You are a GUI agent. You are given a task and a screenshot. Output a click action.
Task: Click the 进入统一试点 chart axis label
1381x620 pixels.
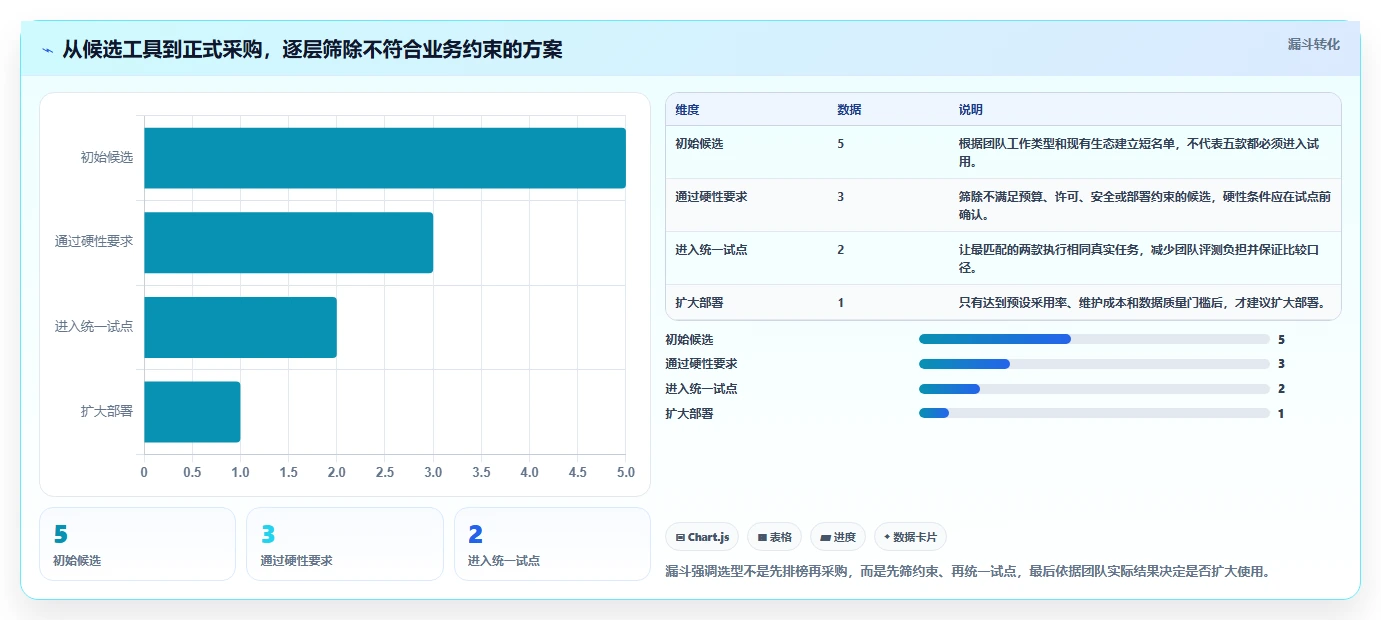(94, 327)
